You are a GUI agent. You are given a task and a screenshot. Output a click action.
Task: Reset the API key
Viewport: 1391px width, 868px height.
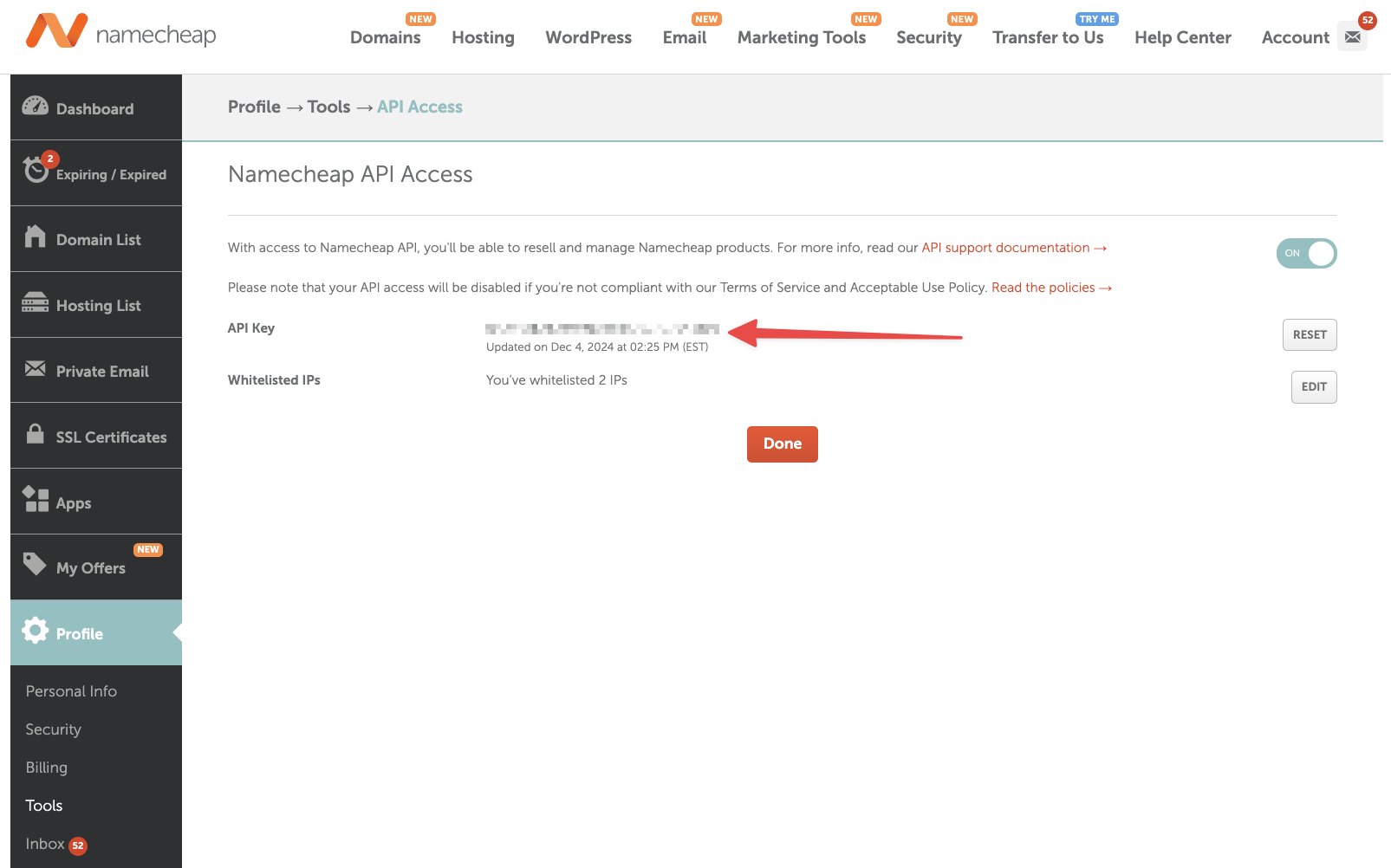click(1309, 334)
